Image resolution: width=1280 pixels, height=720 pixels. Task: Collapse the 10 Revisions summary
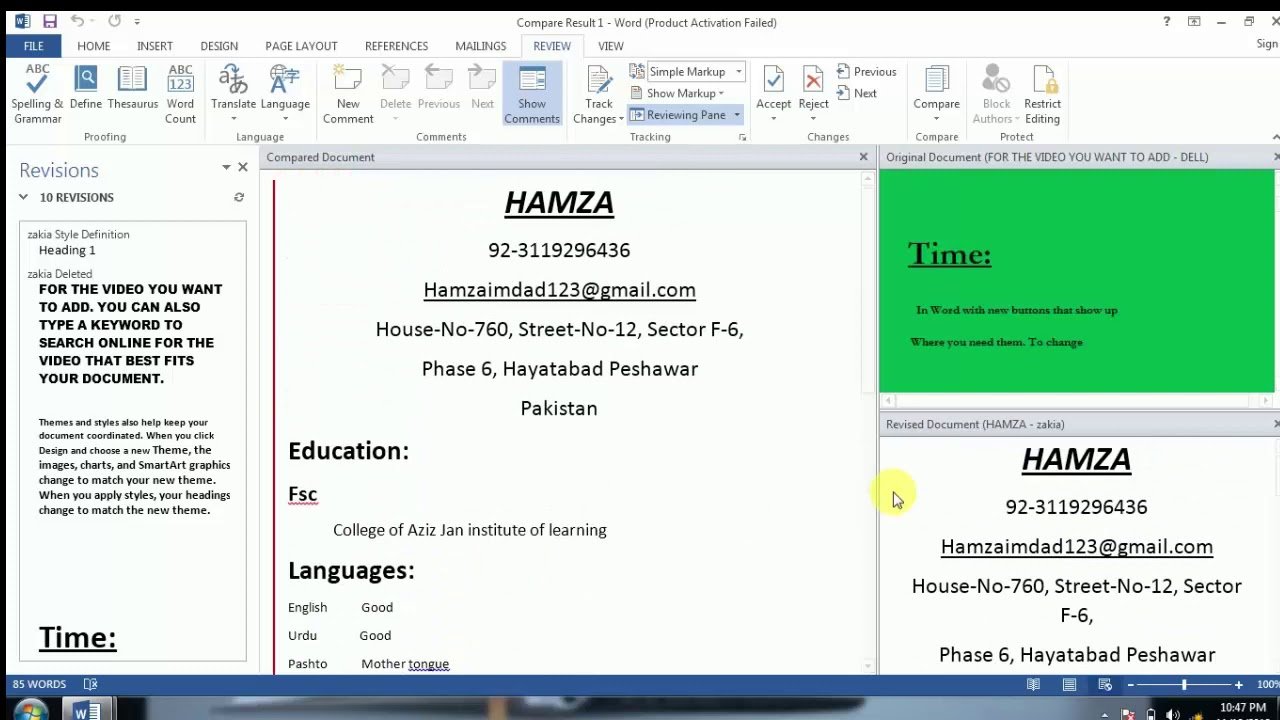click(23, 197)
